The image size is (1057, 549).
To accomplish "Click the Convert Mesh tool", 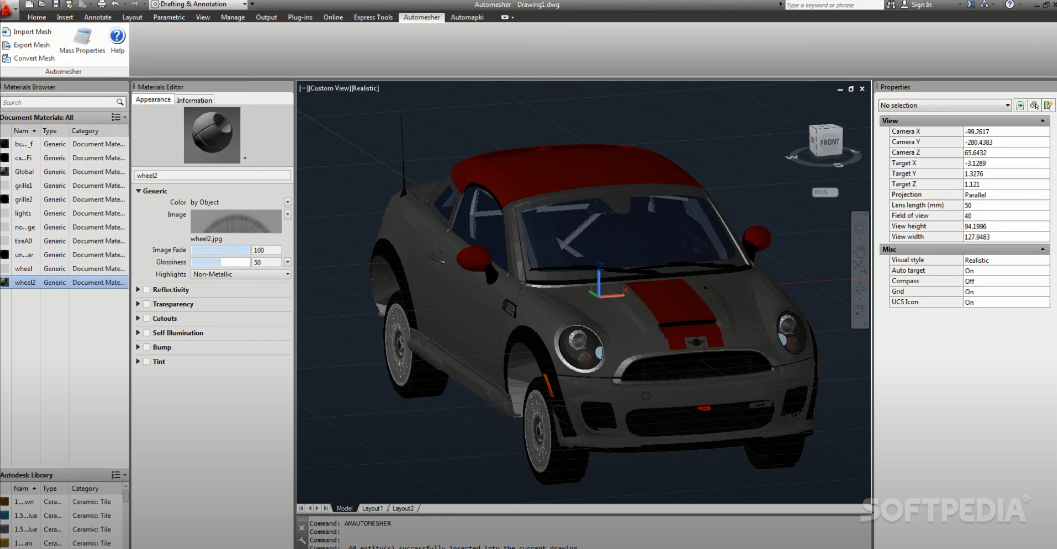I will coord(29,59).
